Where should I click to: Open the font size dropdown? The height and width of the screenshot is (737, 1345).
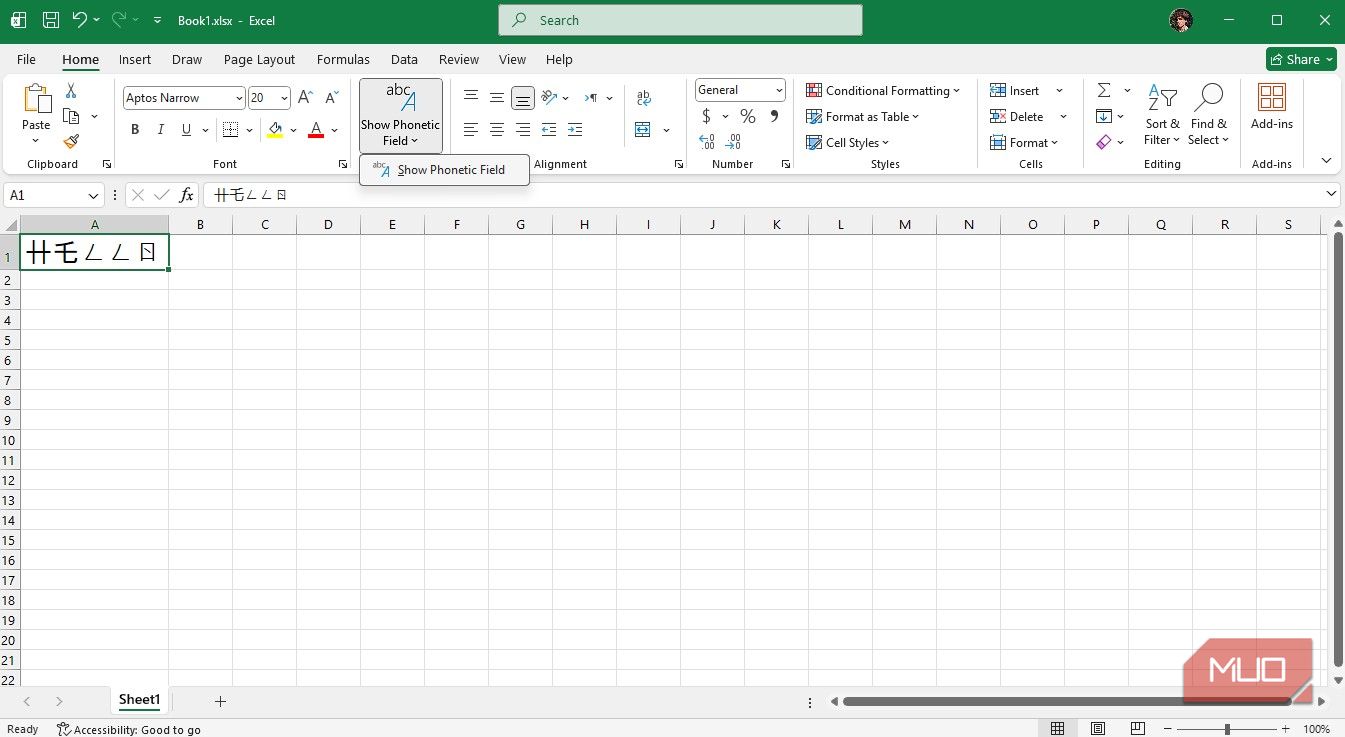(x=285, y=98)
